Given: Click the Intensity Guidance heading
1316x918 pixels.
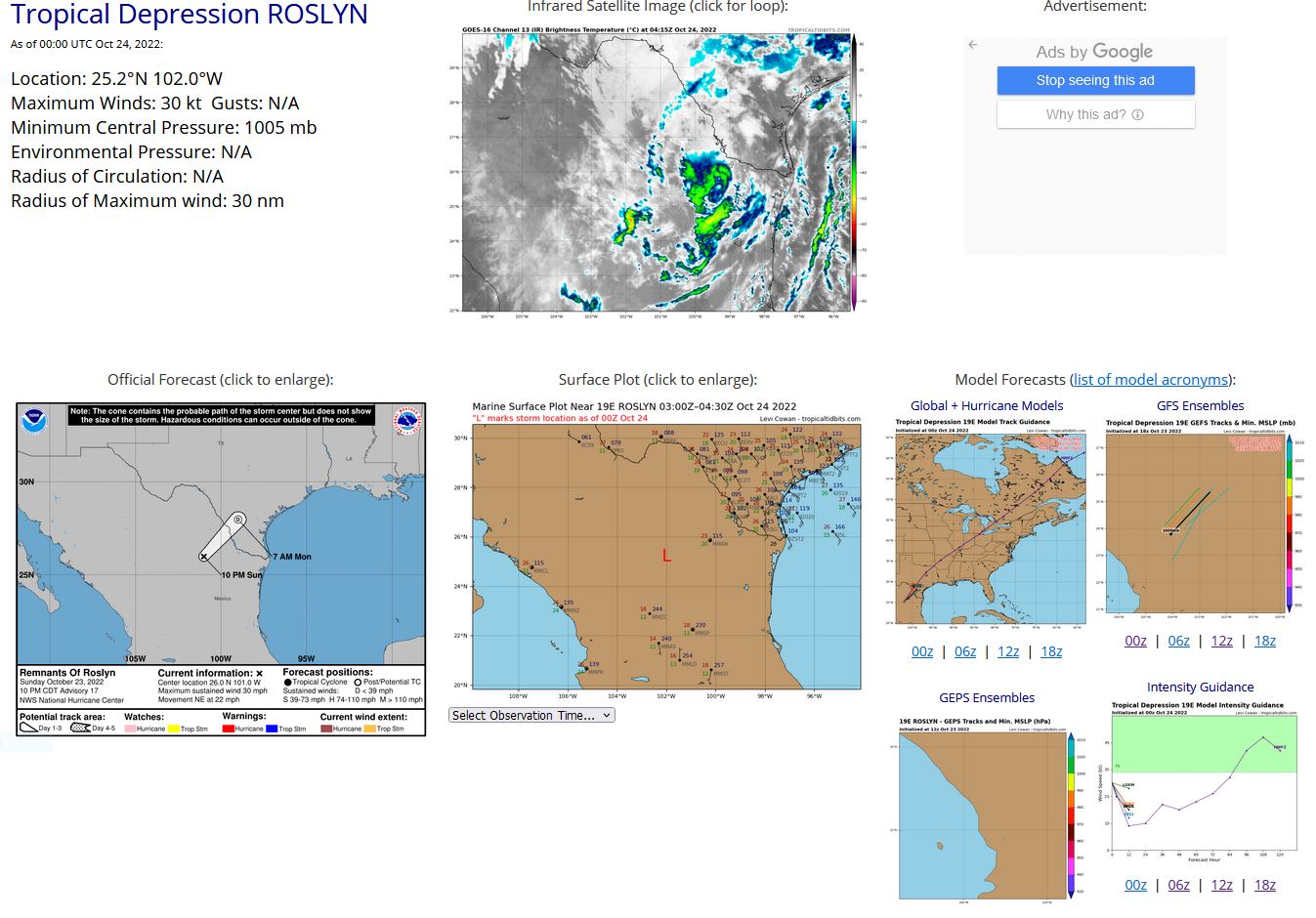Looking at the screenshot, I should tap(1200, 687).
